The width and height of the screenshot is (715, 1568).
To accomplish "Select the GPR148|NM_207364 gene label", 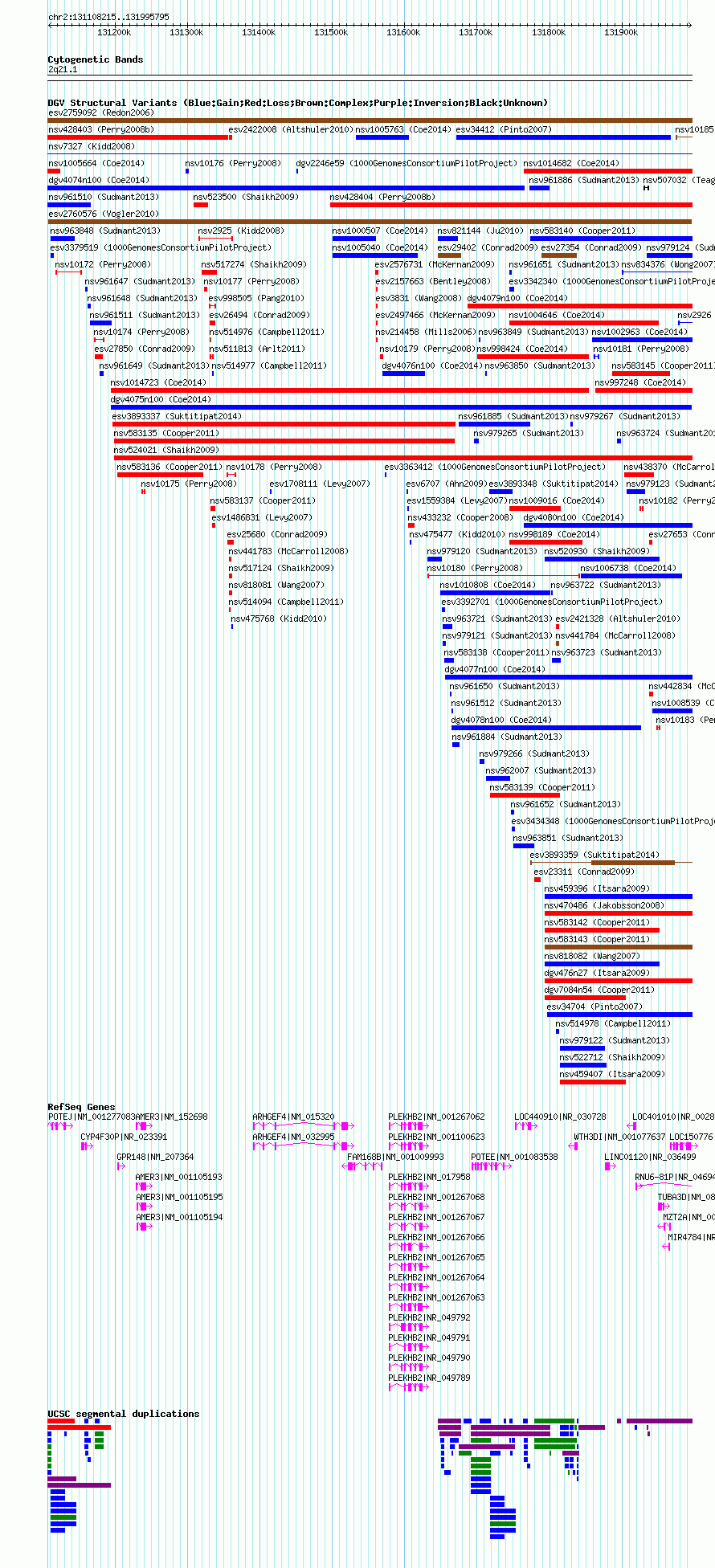I will tap(155, 1157).
